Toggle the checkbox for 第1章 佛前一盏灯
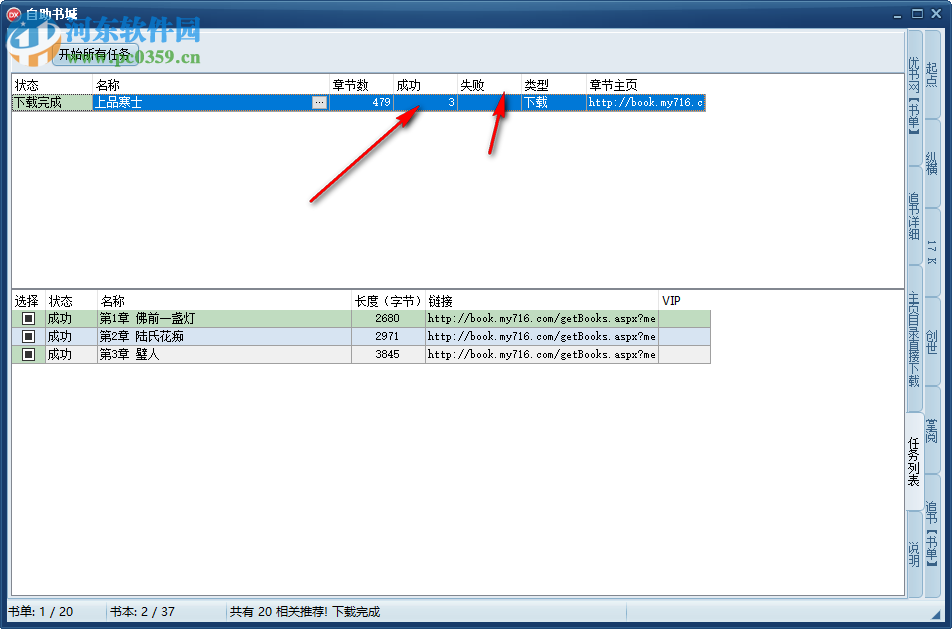This screenshot has height=629, width=952. 29,318
